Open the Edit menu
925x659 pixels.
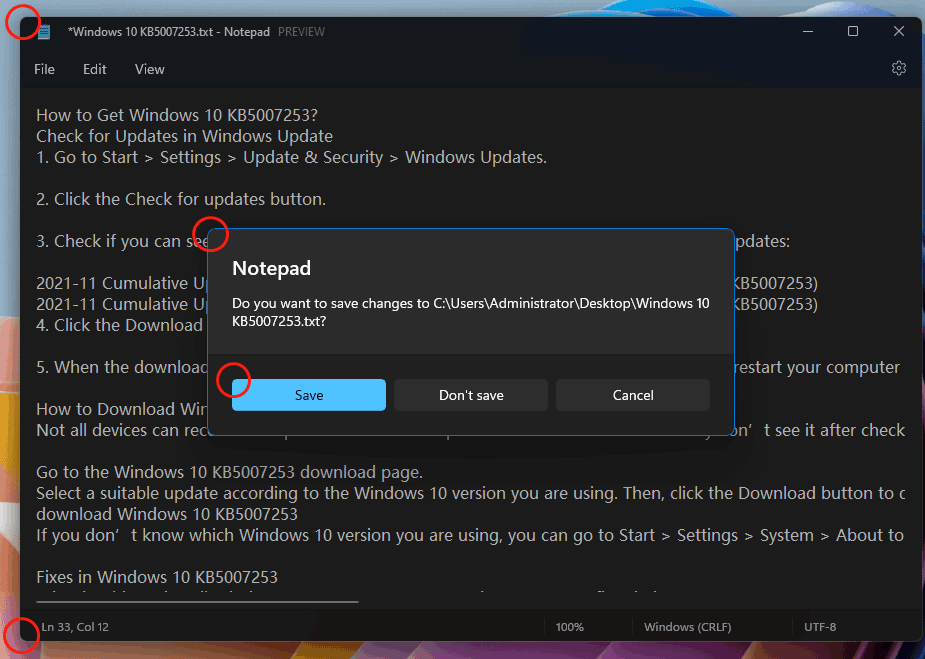click(94, 69)
